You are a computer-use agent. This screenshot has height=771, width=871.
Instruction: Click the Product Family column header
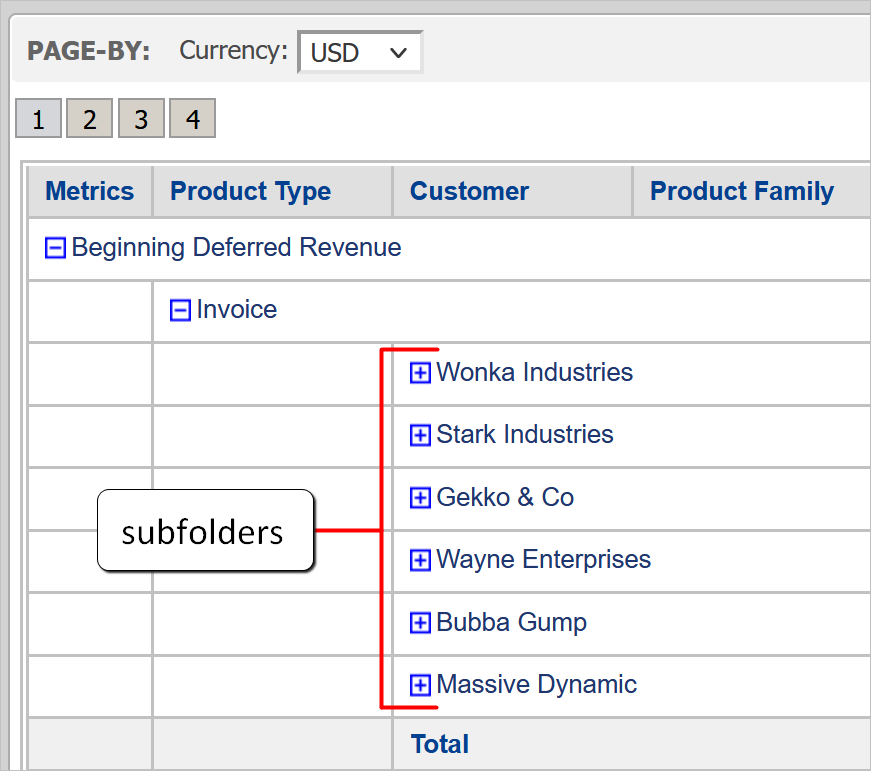coord(752,191)
